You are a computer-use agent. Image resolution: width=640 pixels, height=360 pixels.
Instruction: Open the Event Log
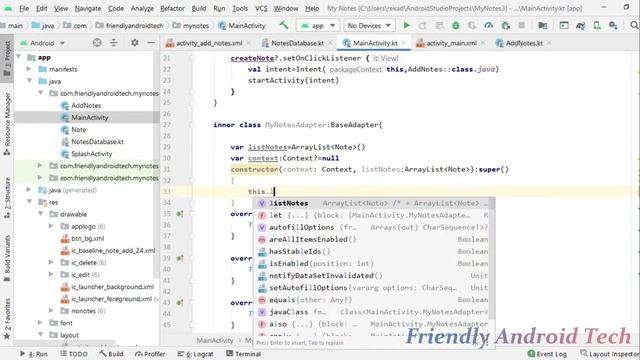tap(547, 354)
